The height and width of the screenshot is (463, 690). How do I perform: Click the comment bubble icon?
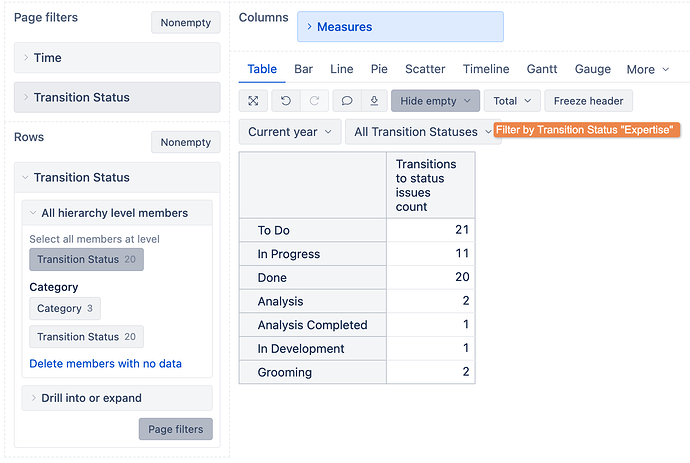tap(347, 101)
